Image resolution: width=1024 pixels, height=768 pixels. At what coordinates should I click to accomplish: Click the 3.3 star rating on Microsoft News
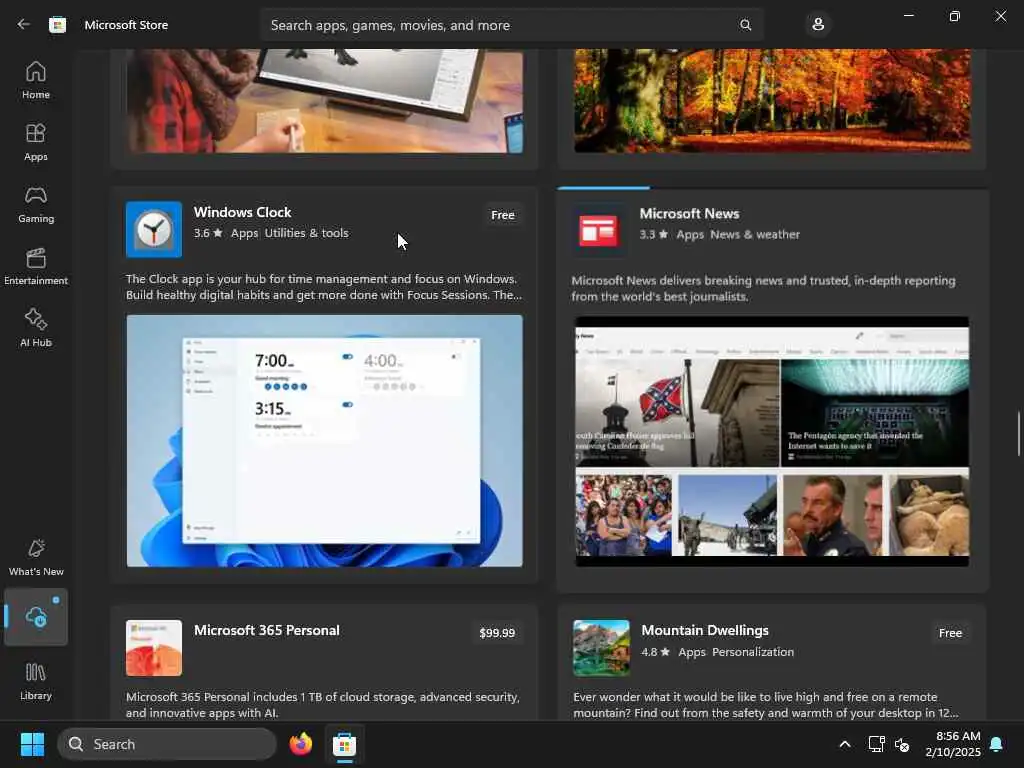click(x=654, y=234)
